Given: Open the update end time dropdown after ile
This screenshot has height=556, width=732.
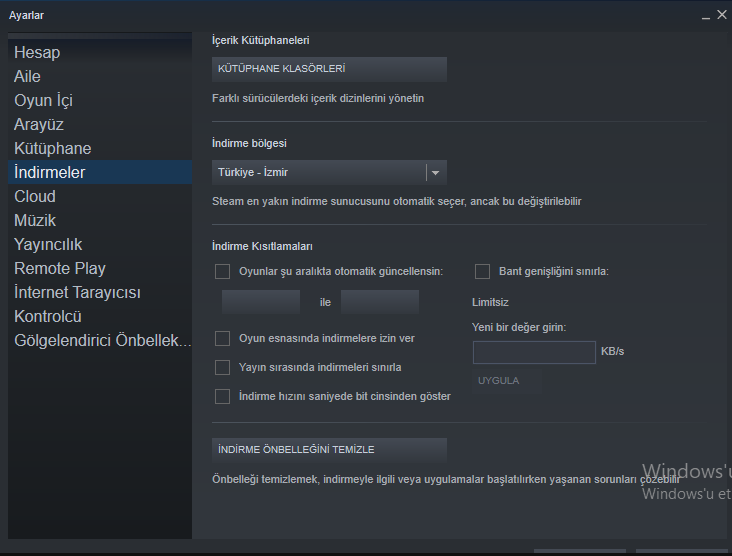Looking at the screenshot, I should 380,302.
